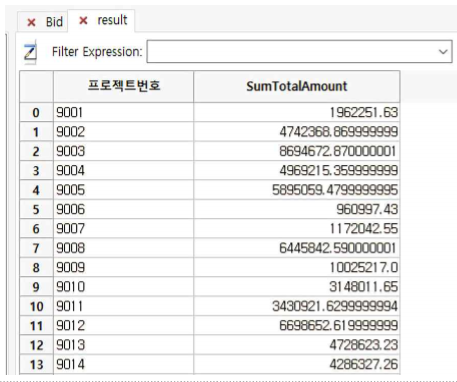Click project number cell 9001

pos(123,112)
